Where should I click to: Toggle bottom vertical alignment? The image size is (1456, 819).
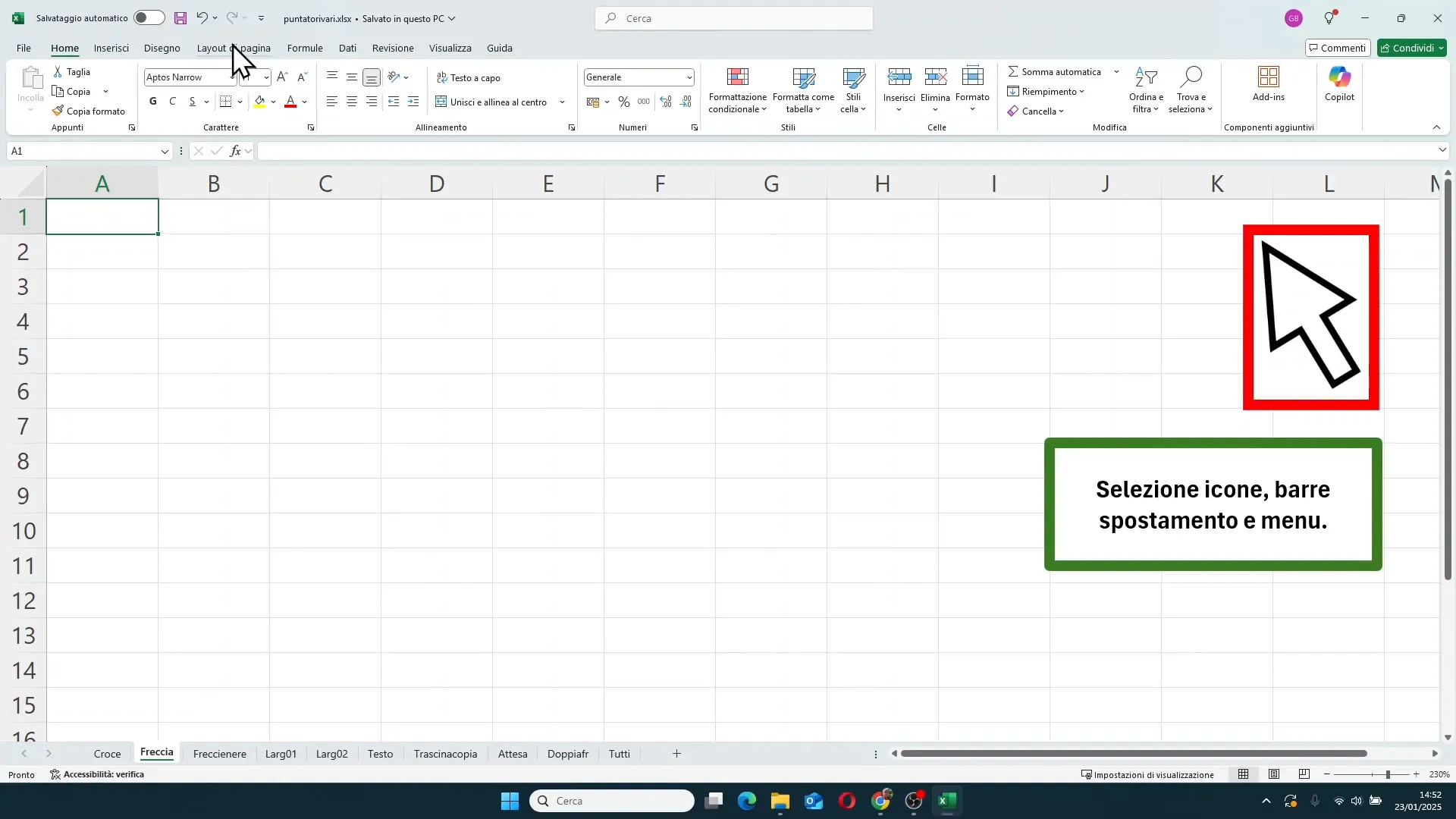372,77
